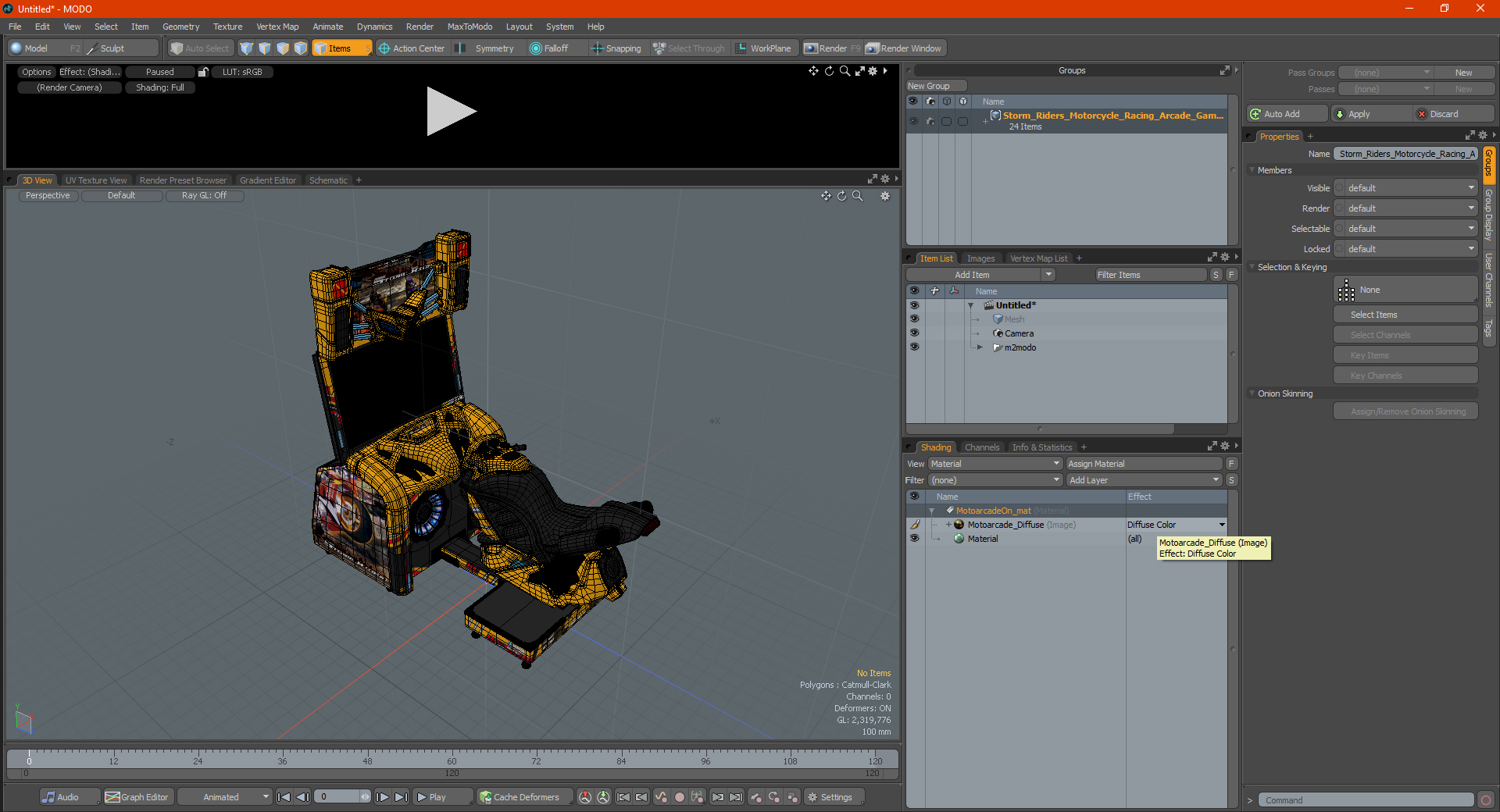Start preview render with large play icon
This screenshot has width=1500, height=812.
click(x=450, y=112)
